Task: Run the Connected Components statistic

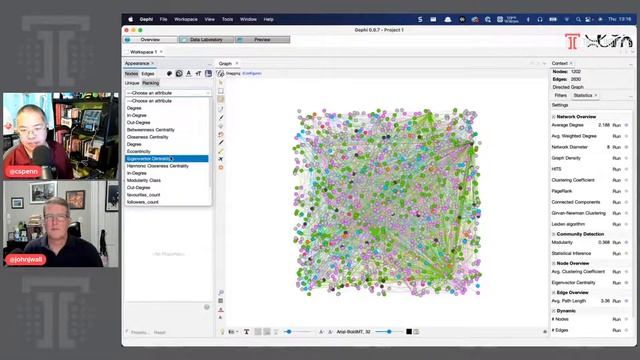Action: (616, 202)
